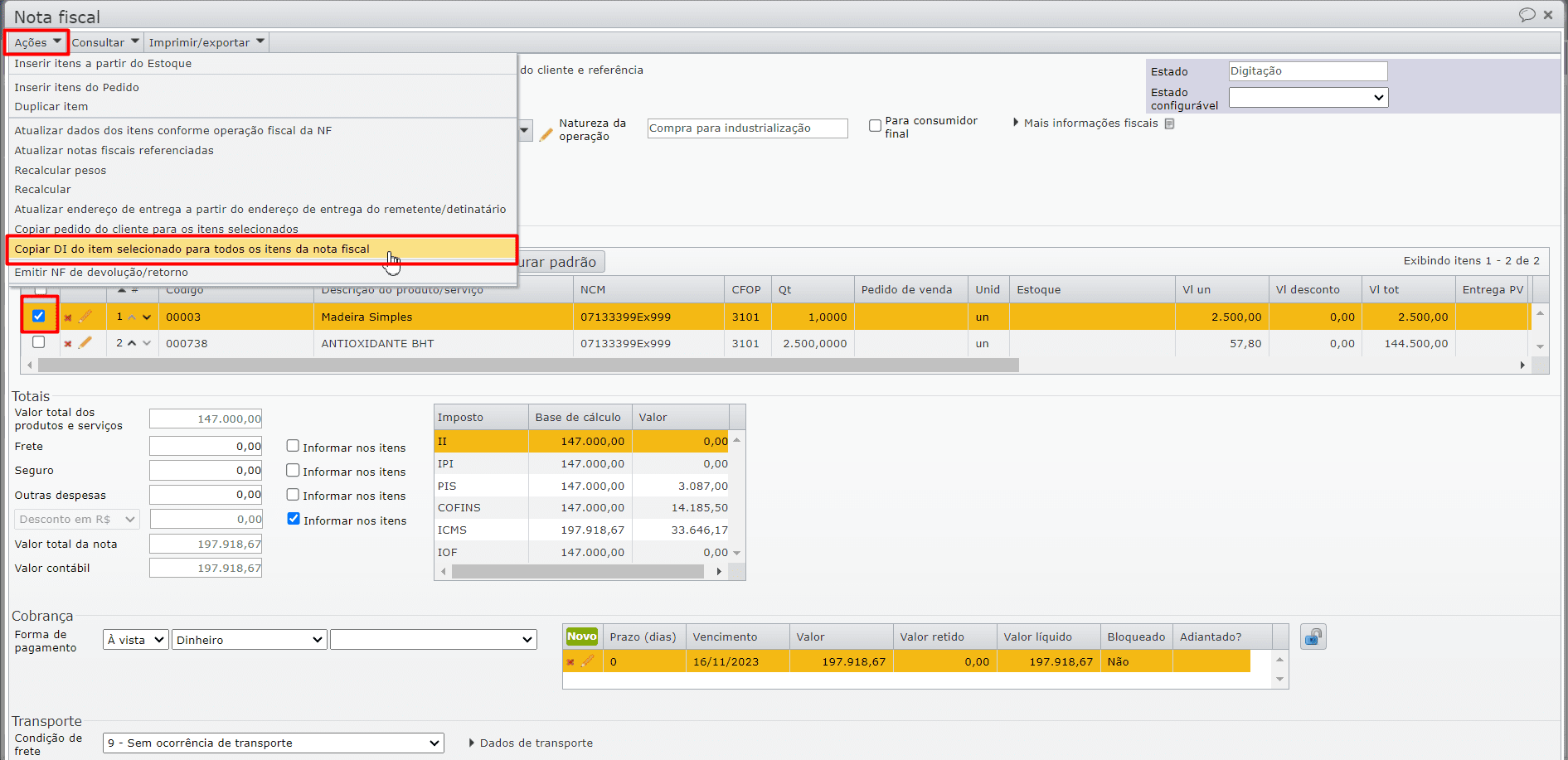This screenshot has width=1568, height=760.
Task: Click the left arrow of the items table scrollbar
Action: click(x=30, y=365)
